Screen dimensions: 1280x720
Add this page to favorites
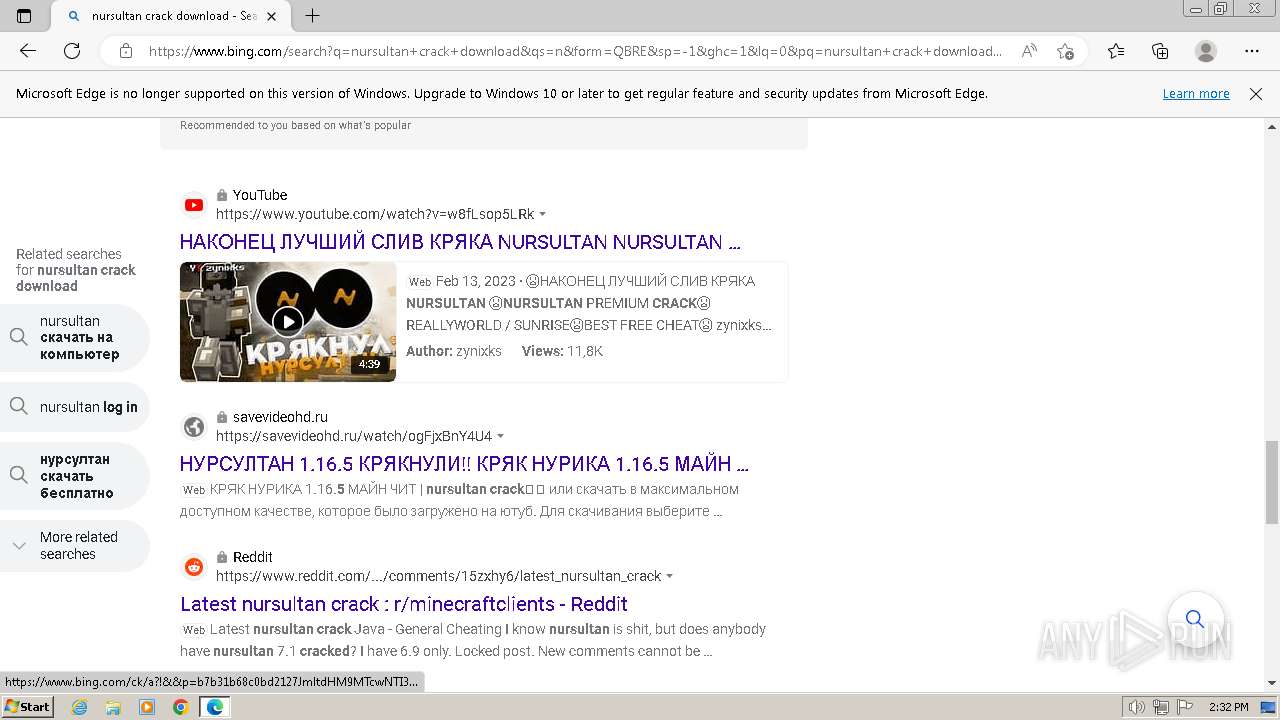[x=1065, y=51]
